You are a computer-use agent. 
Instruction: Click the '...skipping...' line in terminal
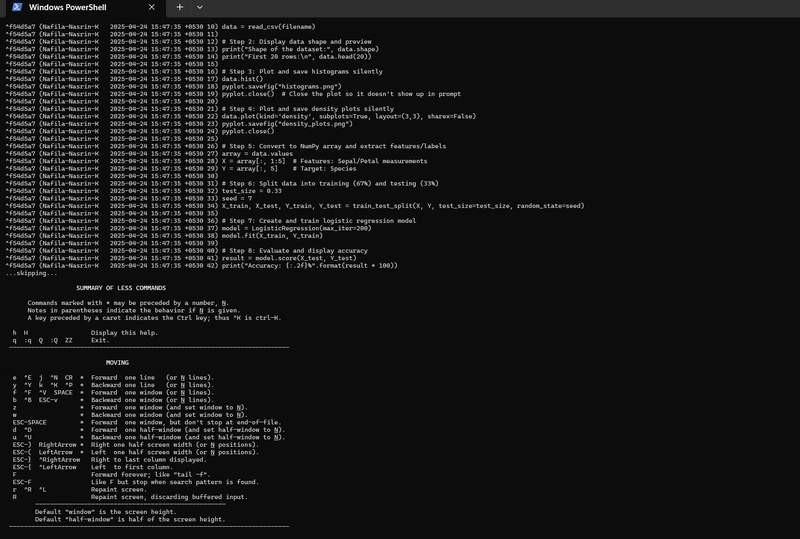click(x=31, y=274)
